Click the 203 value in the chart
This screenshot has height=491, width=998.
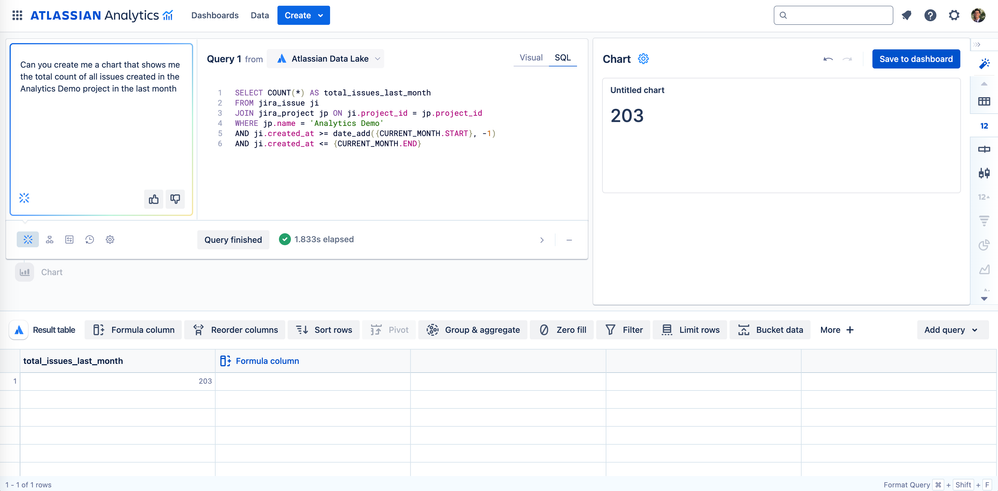click(x=627, y=116)
